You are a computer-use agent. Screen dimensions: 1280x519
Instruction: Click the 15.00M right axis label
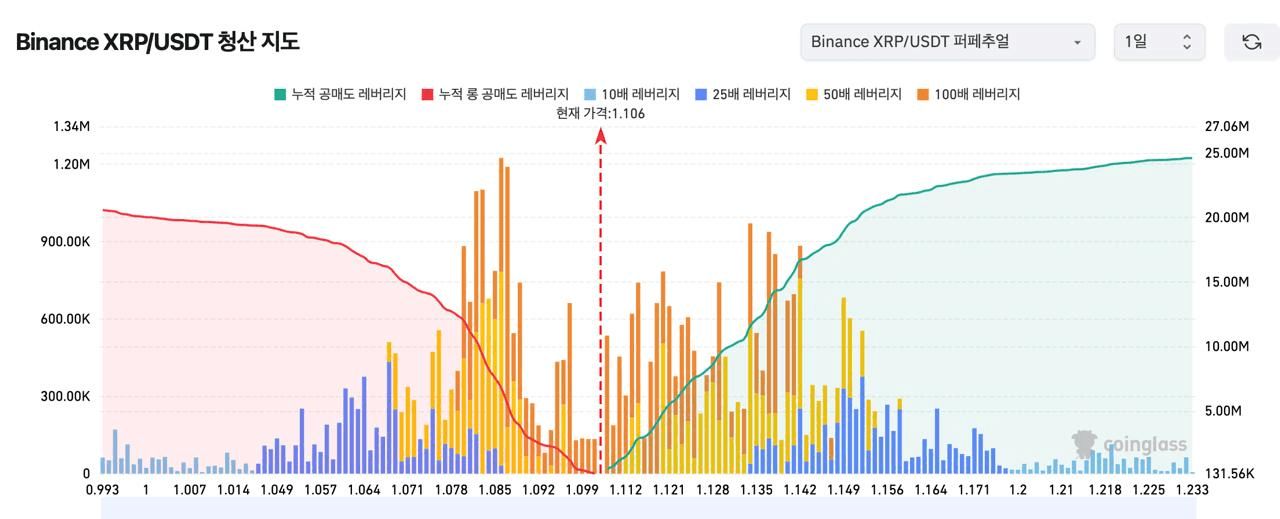coord(1227,282)
